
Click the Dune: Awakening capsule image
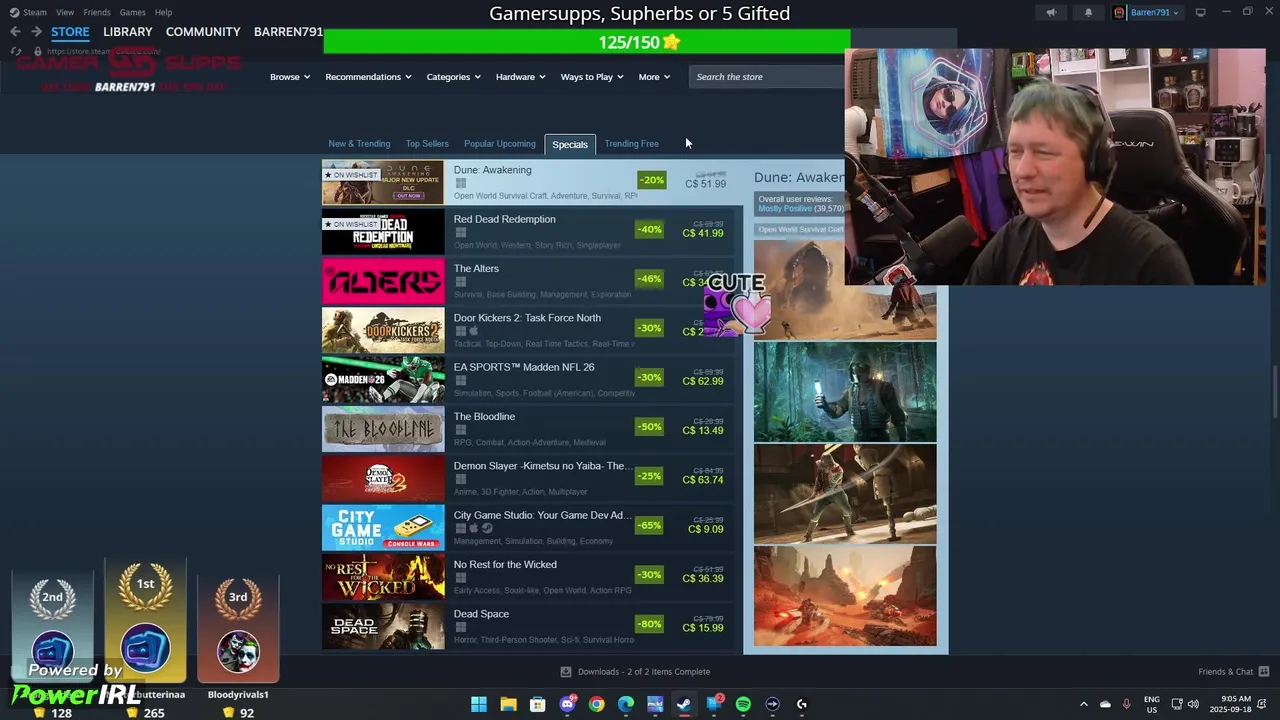click(x=383, y=183)
